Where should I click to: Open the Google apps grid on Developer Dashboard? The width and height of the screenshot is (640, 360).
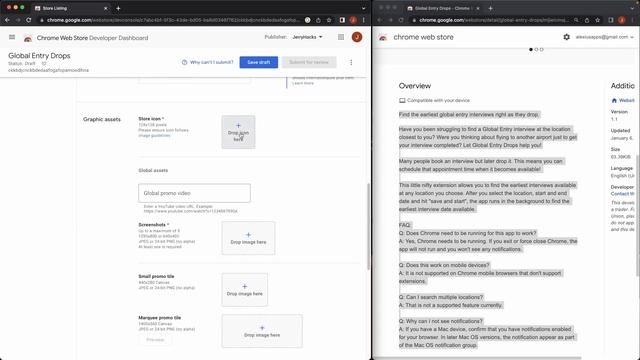click(x=341, y=37)
